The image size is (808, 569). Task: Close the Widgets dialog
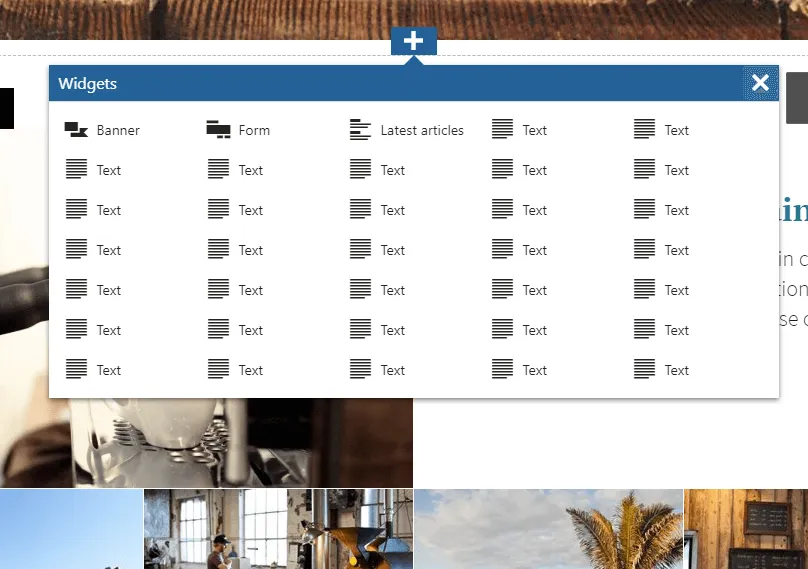pos(760,83)
